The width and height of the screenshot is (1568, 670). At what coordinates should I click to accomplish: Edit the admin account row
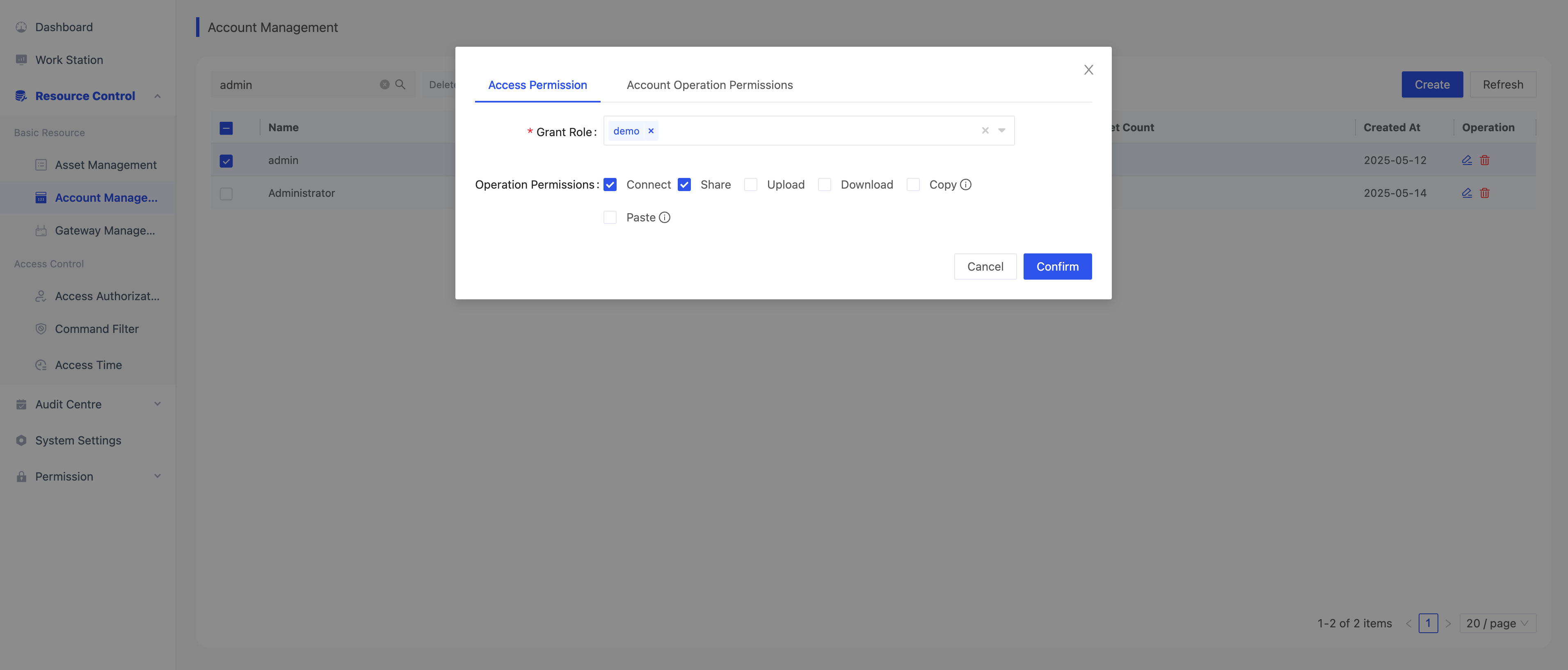(x=1467, y=160)
